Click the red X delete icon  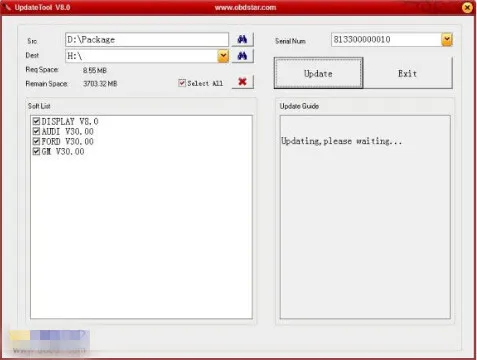(x=242, y=82)
